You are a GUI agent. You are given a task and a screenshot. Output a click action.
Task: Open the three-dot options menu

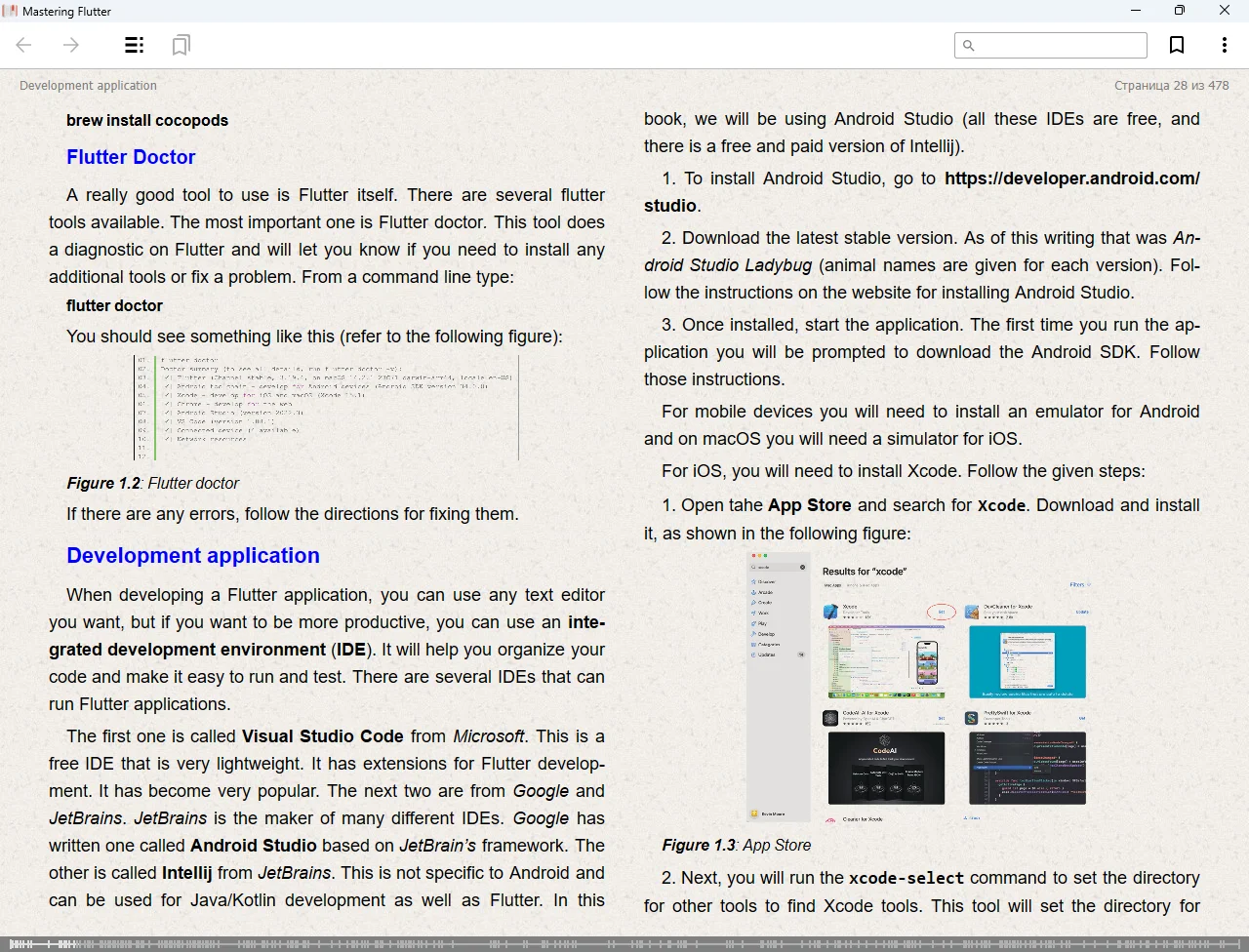click(1224, 45)
